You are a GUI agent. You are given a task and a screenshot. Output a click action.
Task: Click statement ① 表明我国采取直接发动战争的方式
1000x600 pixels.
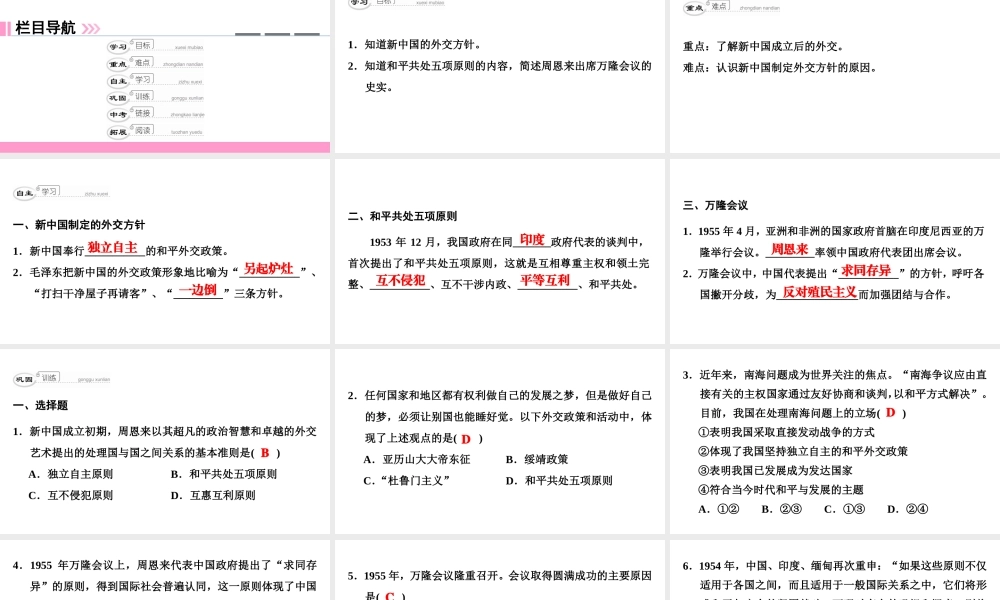(x=786, y=432)
